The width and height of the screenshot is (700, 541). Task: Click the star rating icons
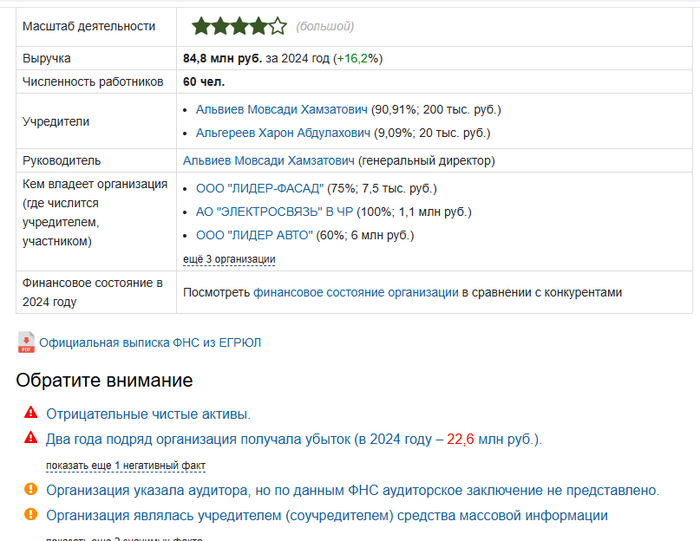click(239, 26)
